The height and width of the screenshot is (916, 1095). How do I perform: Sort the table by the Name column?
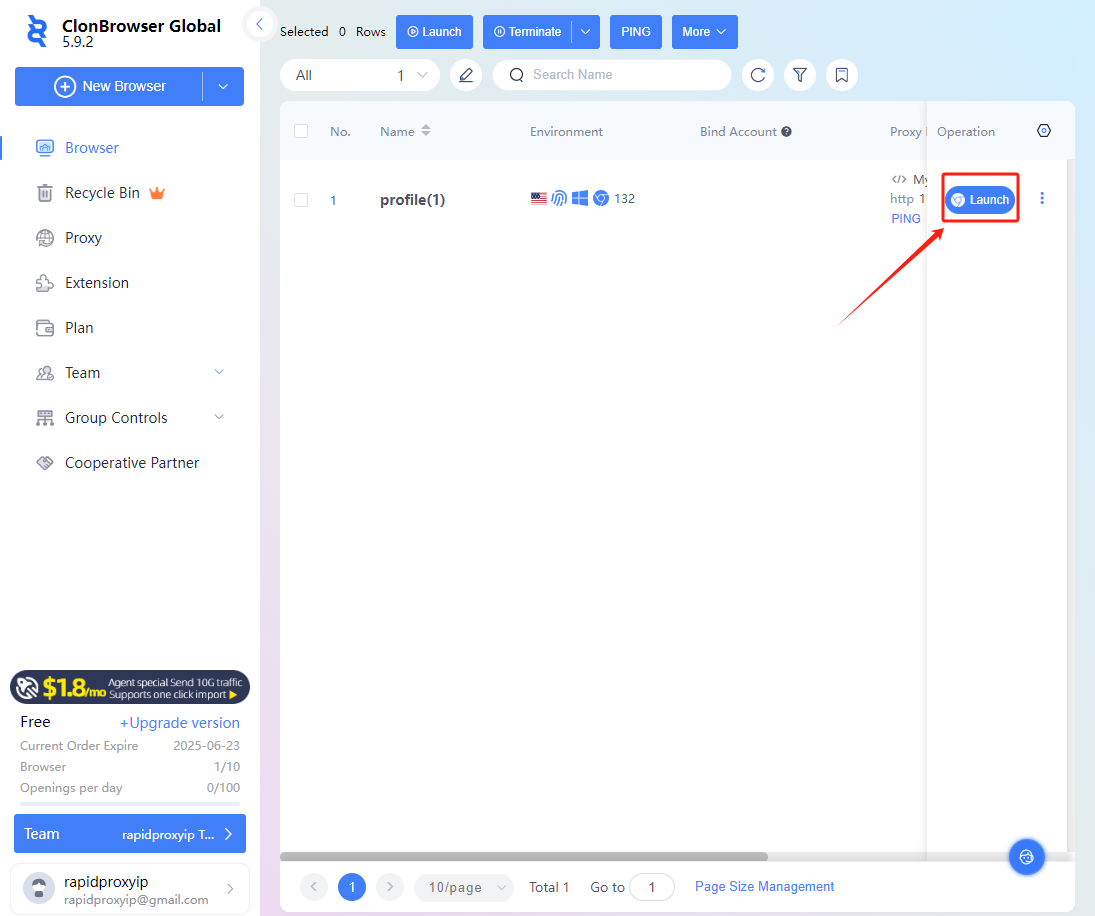[426, 131]
